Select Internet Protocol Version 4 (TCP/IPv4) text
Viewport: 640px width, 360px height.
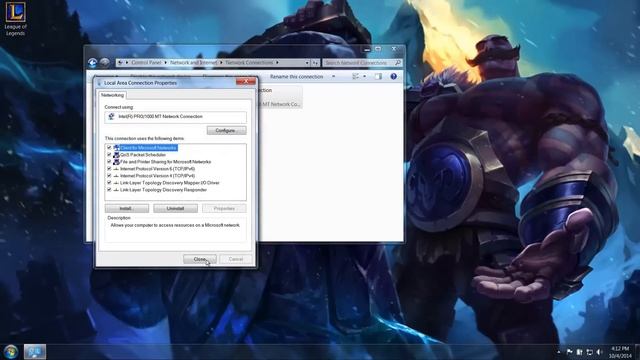158,176
